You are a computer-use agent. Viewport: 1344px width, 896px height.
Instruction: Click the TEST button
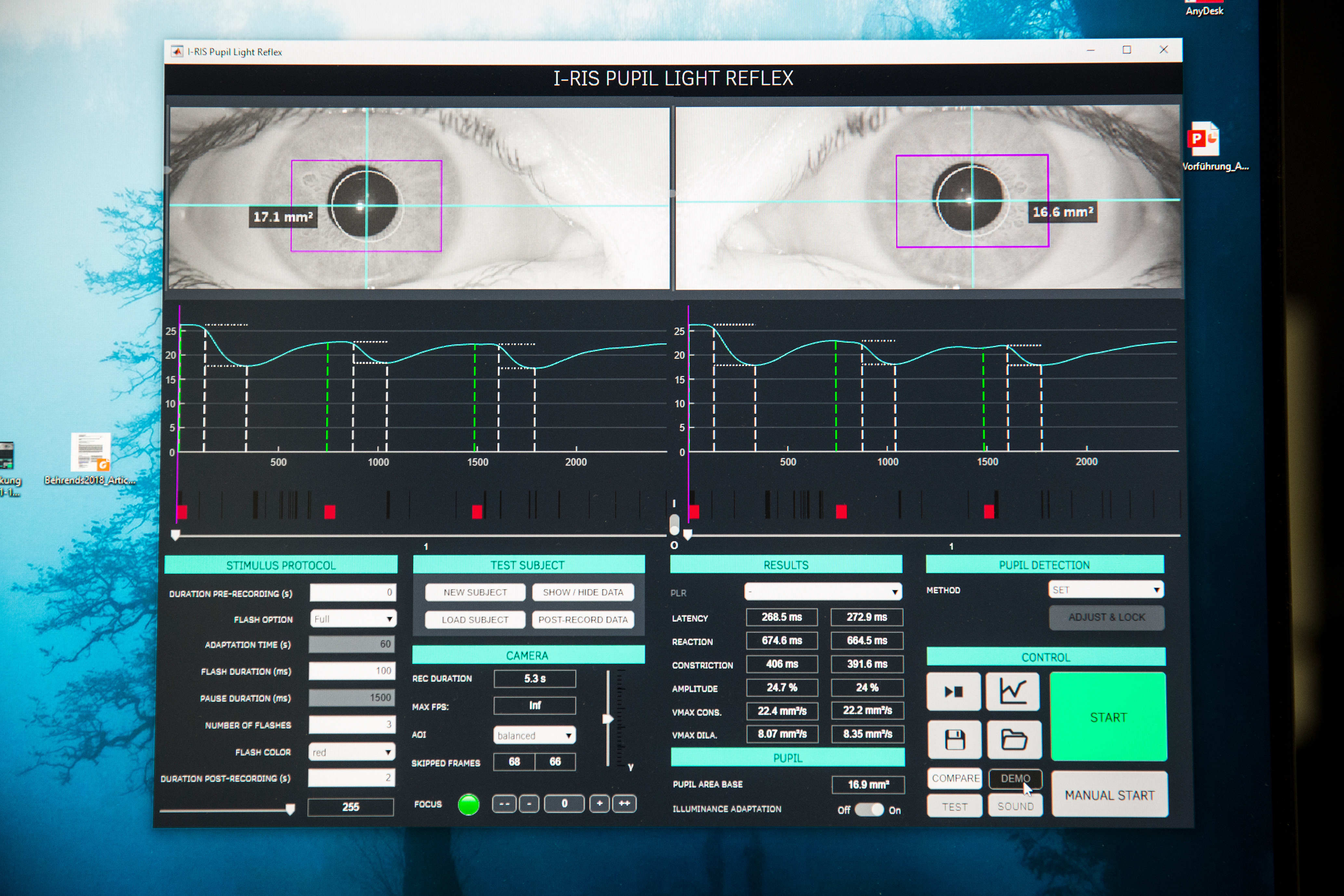(x=954, y=806)
